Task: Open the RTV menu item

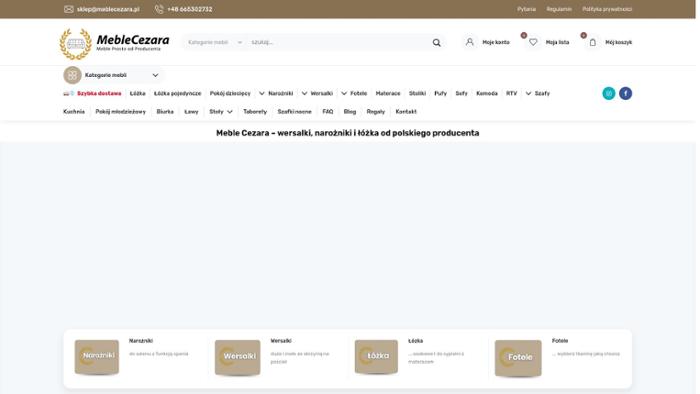Action: click(511, 93)
